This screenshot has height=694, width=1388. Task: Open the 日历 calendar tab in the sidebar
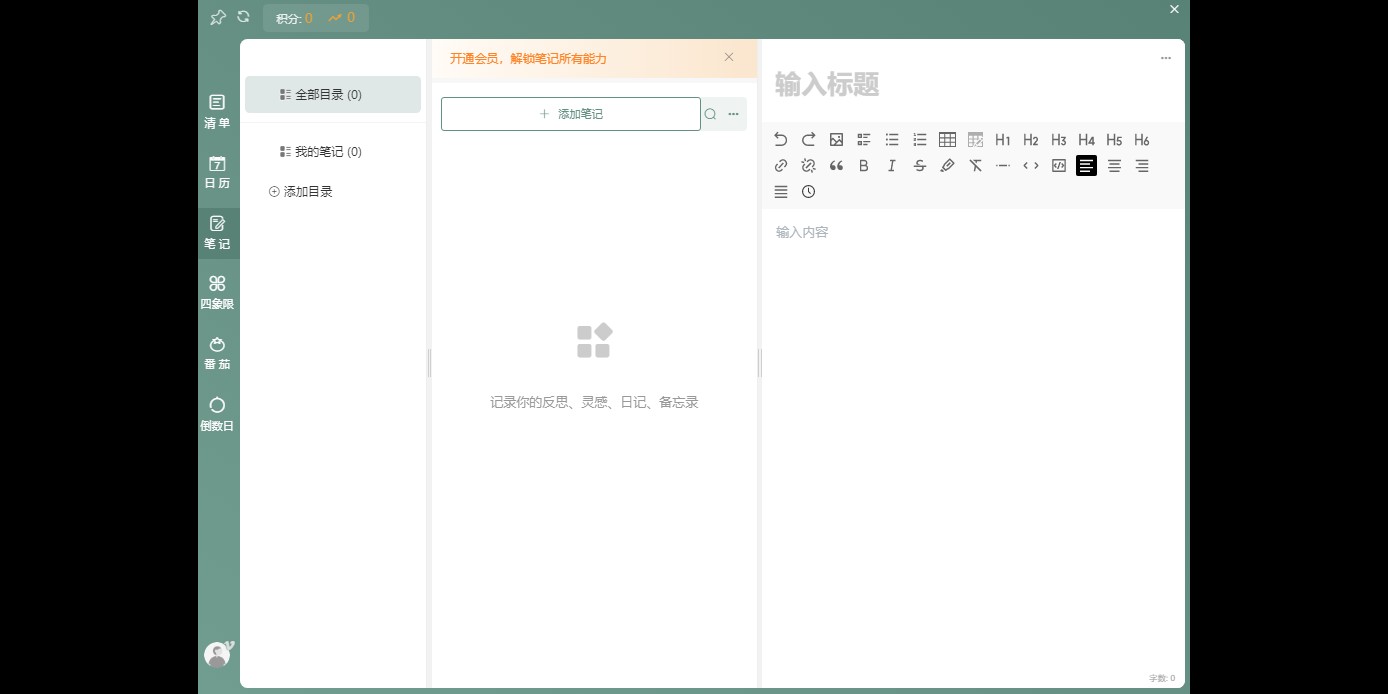217,172
